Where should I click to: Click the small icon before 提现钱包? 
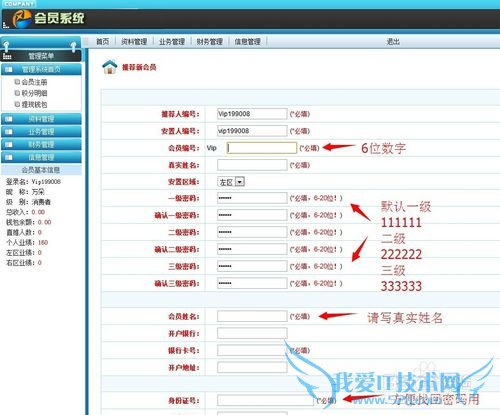(x=17, y=104)
